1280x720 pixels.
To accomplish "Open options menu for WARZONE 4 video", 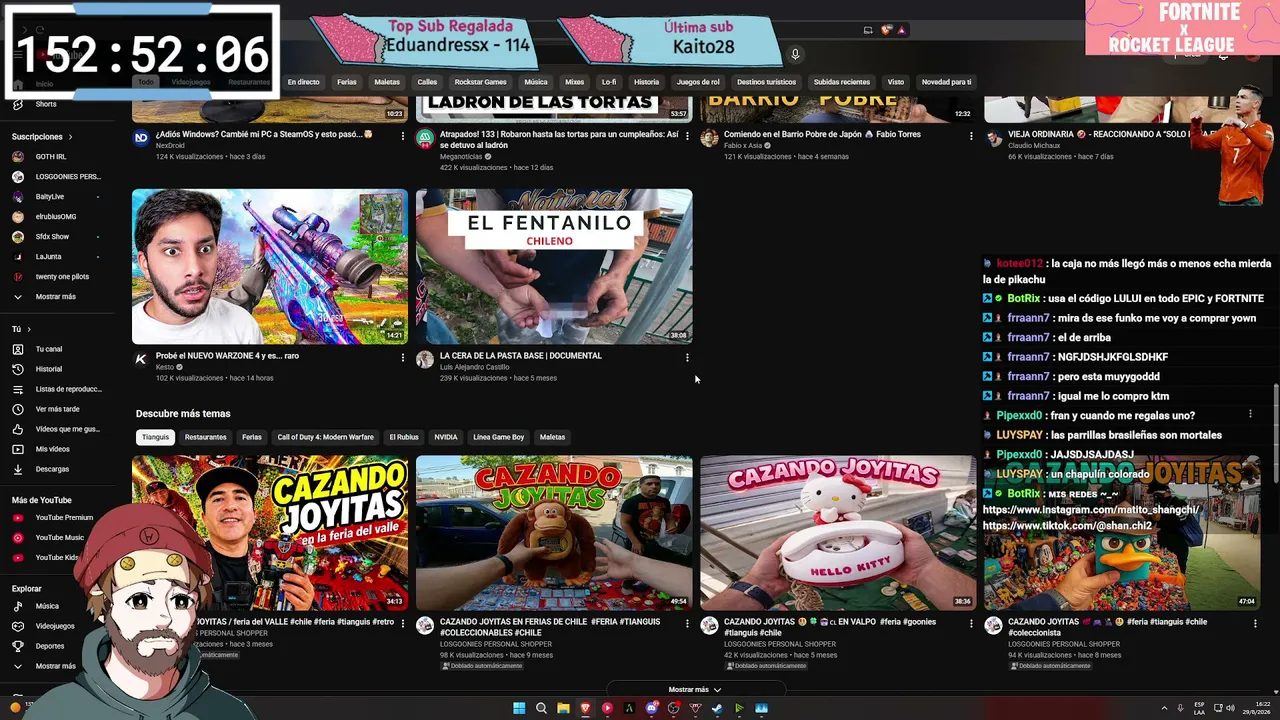I will 403,357.
